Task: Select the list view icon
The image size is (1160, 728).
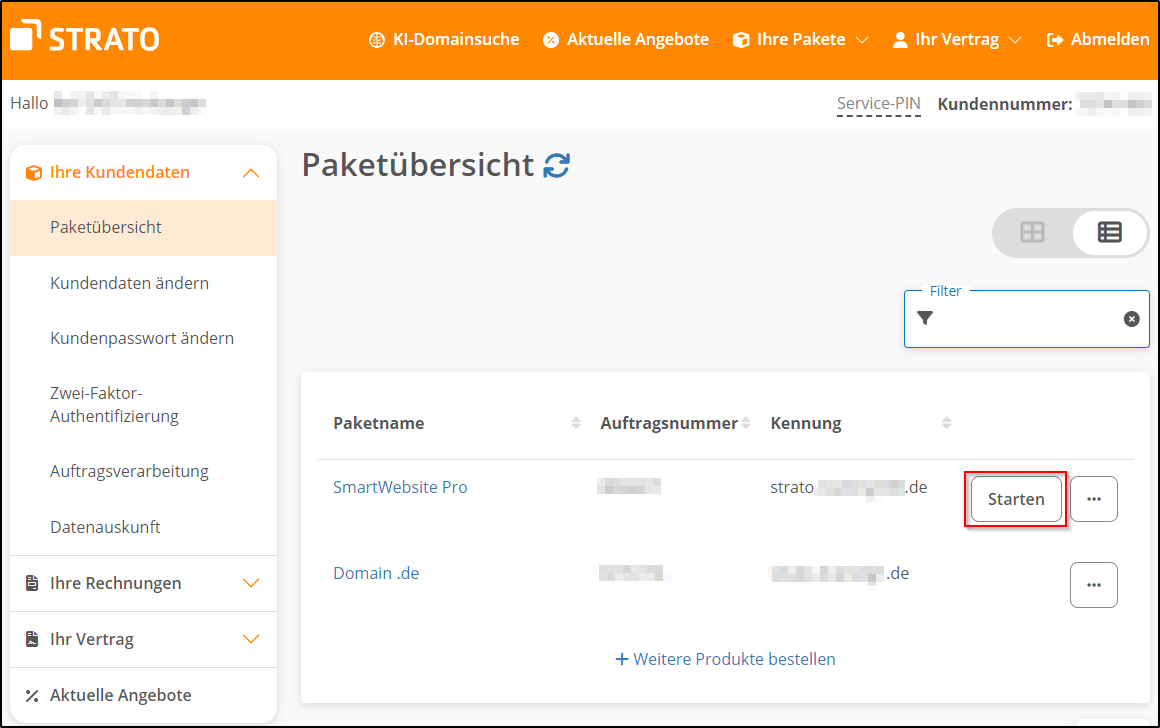Action: pos(1108,232)
